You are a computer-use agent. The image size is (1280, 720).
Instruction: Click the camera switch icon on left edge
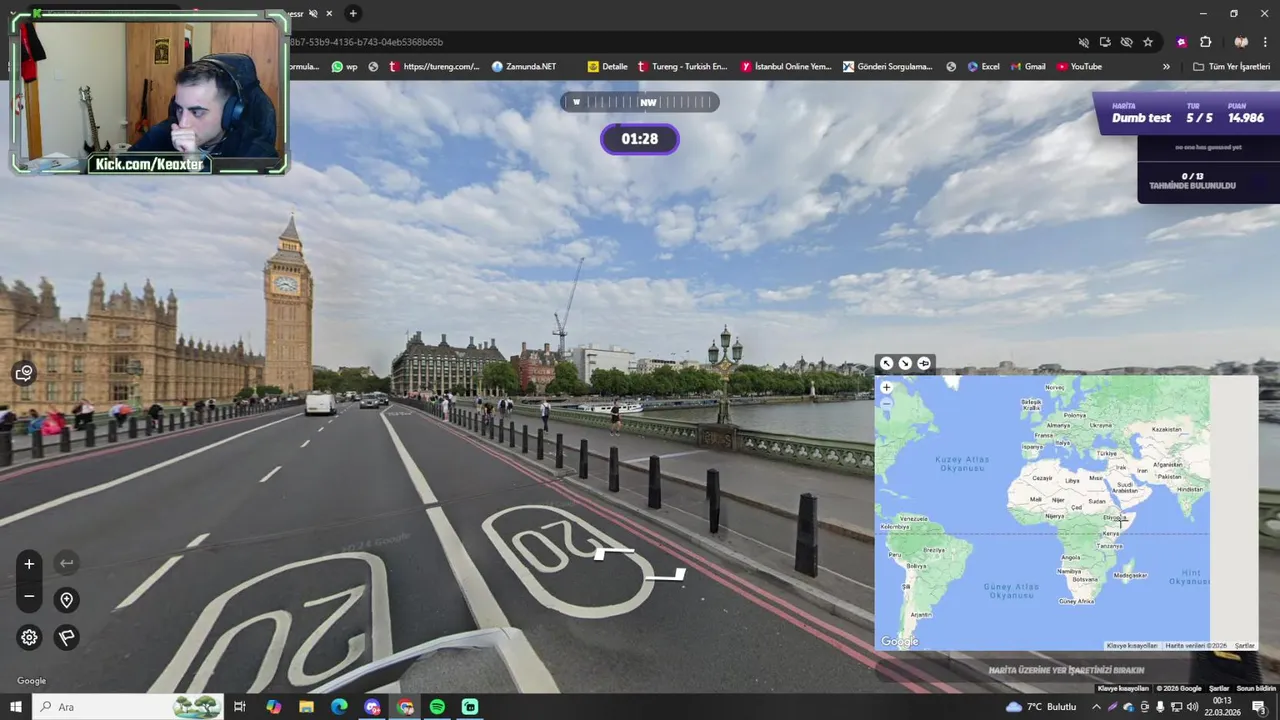coord(25,373)
